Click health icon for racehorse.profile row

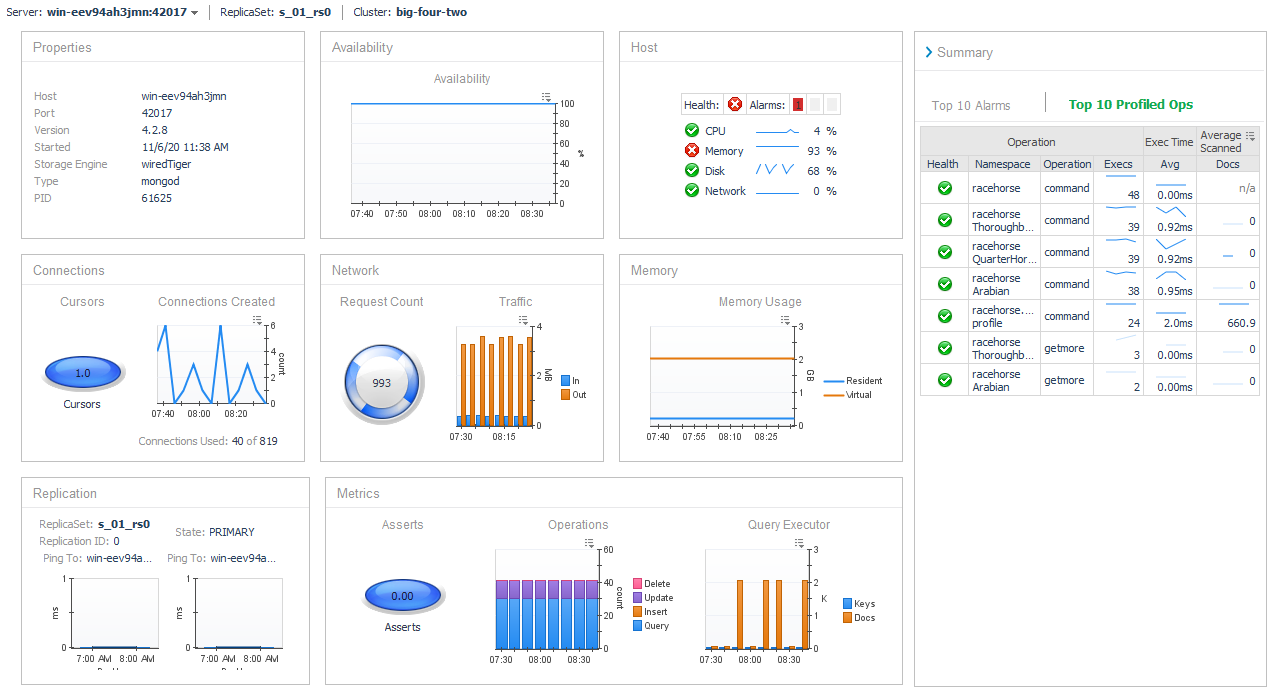point(944,316)
